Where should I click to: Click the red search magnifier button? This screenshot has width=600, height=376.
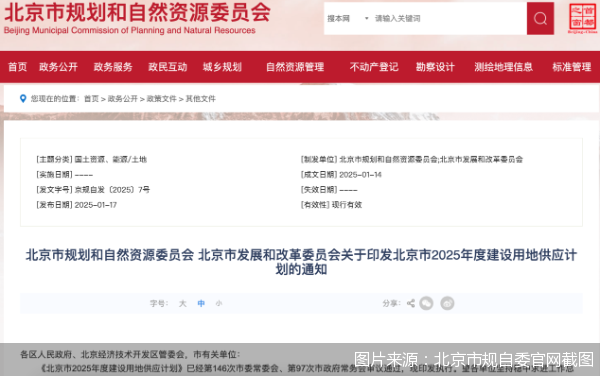coord(540,18)
